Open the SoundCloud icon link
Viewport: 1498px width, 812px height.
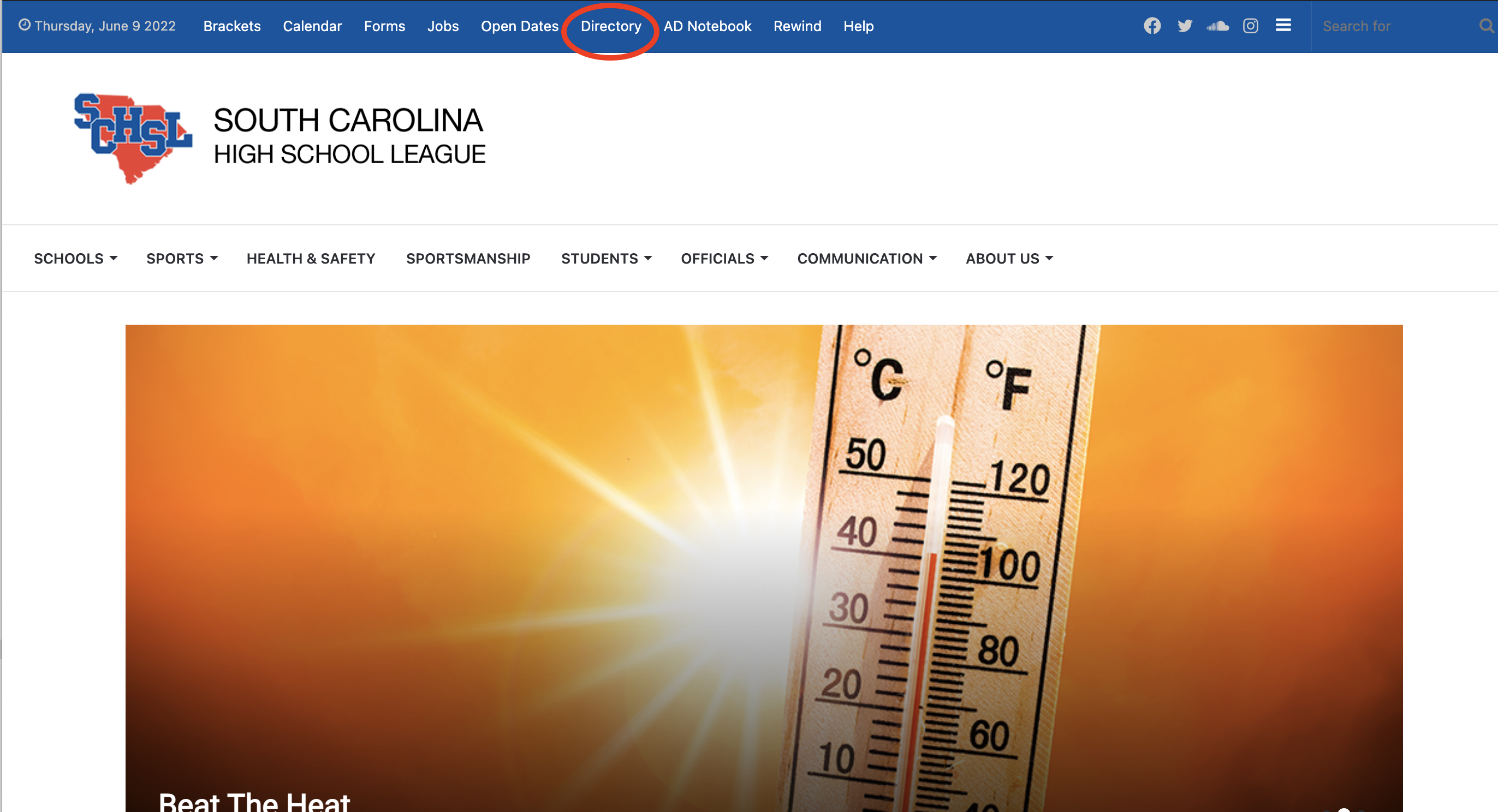click(1218, 26)
